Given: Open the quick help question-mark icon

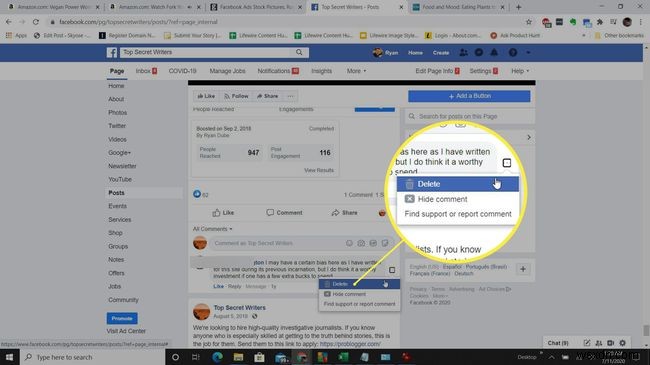Looking at the screenshot, I should coord(513,53).
